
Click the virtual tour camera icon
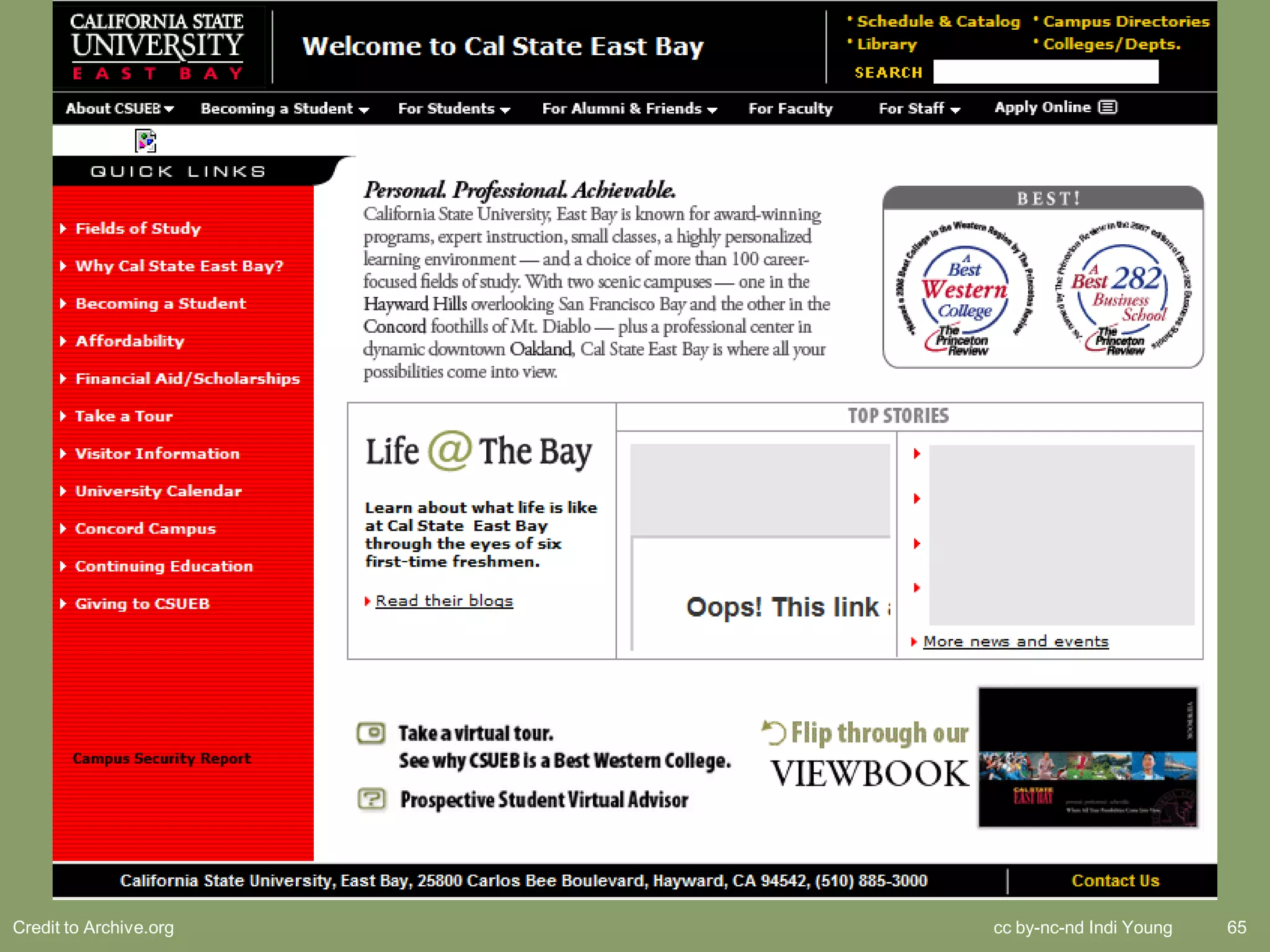[371, 733]
